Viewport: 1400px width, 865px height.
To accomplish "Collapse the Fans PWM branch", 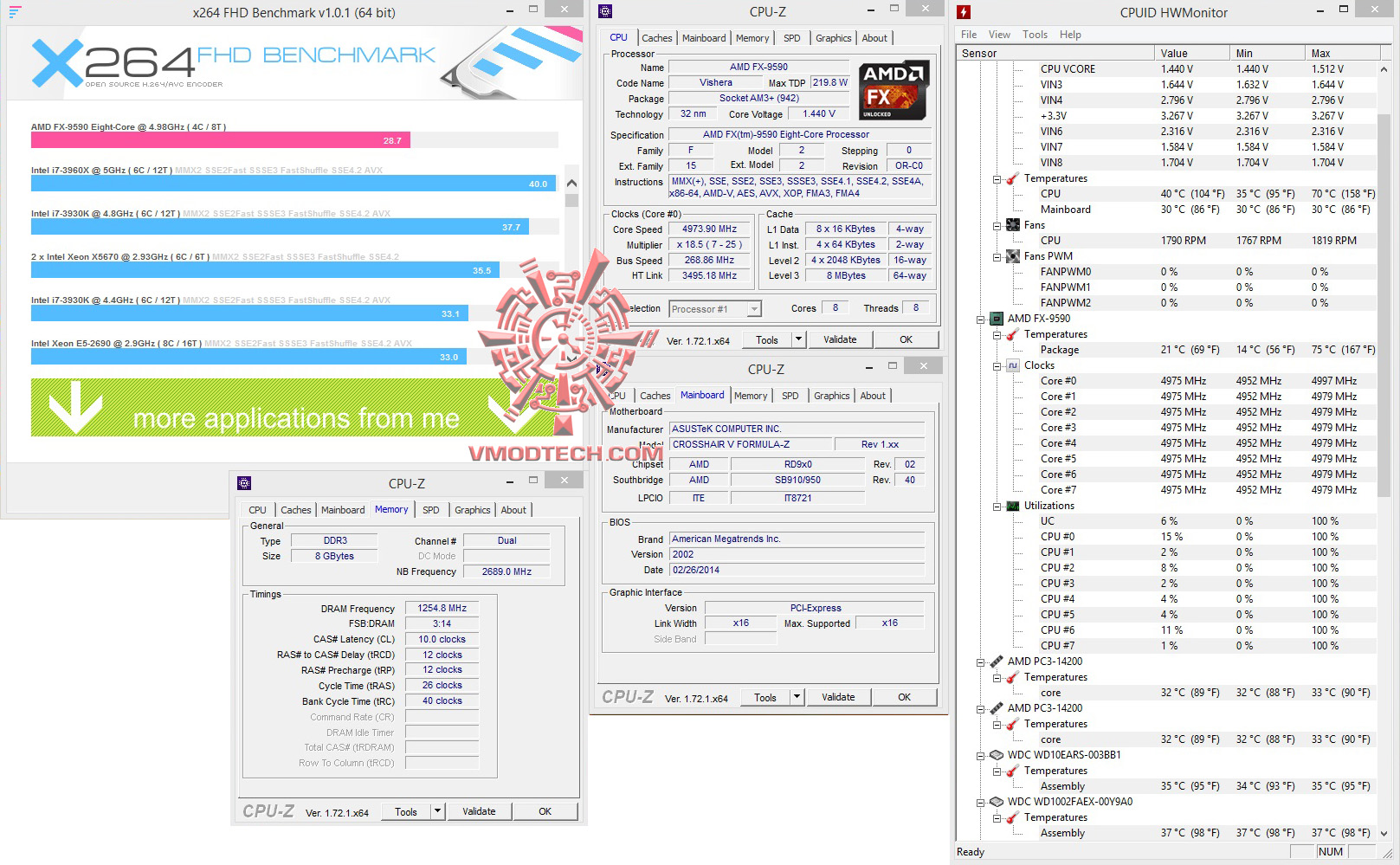I will [x=997, y=257].
